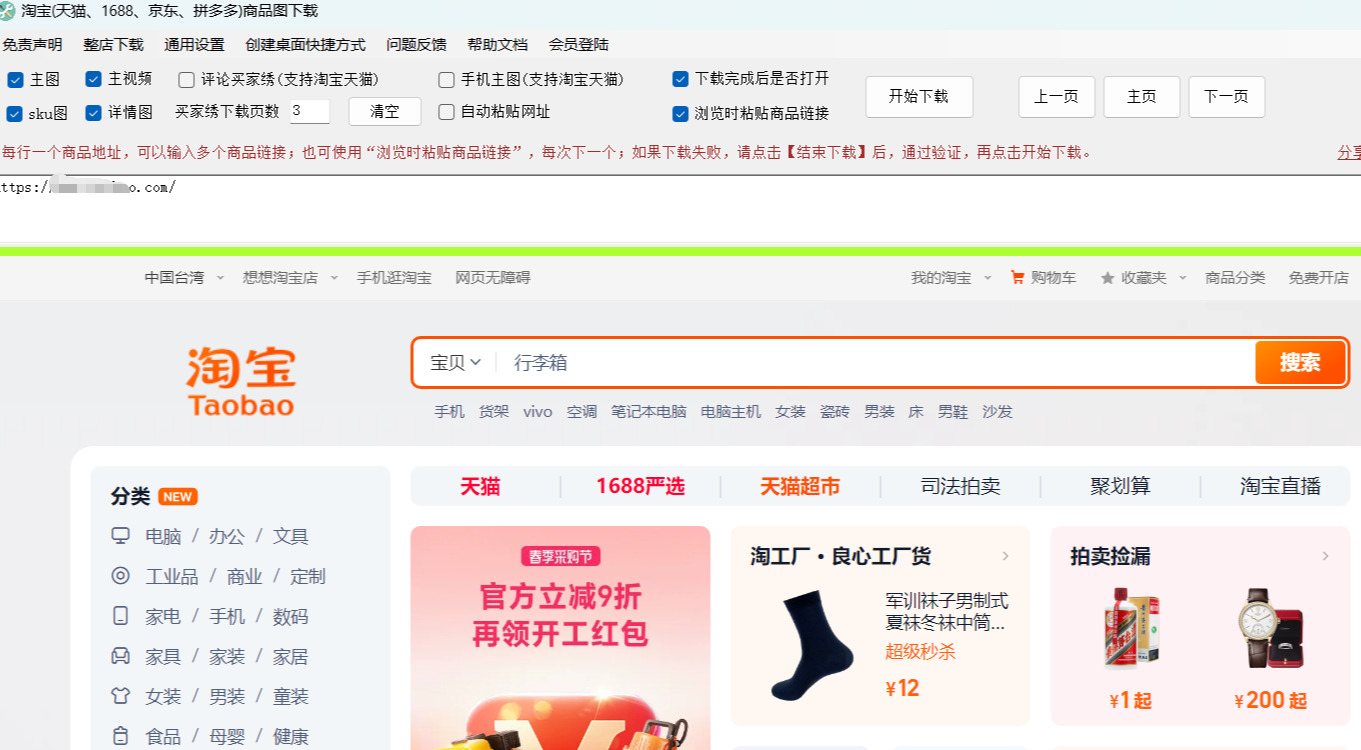Open the shopping cart icon
This screenshot has width=1361, height=750.
click(x=1018, y=277)
